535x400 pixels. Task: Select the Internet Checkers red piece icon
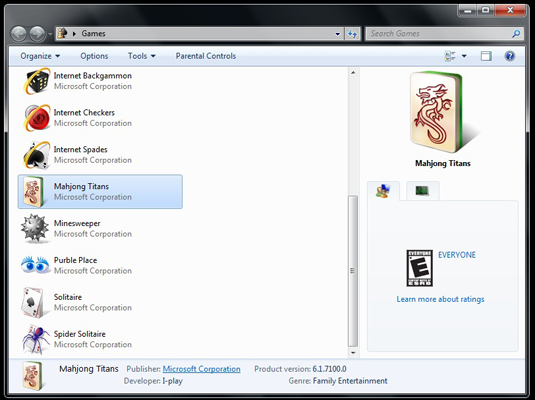(37, 118)
